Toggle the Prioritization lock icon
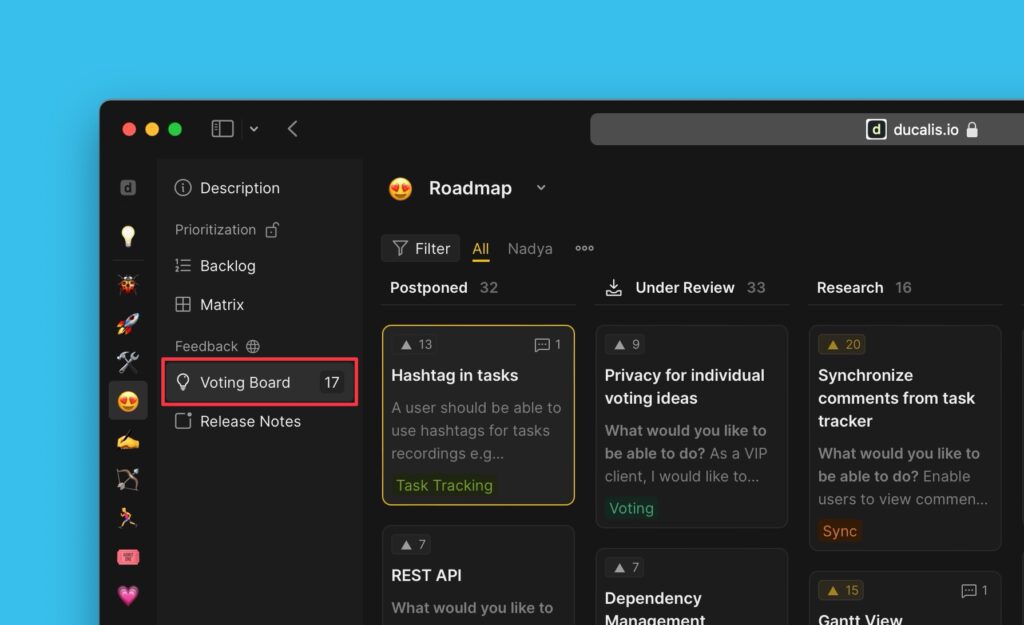Viewport: 1024px width, 625px height. coord(272,230)
